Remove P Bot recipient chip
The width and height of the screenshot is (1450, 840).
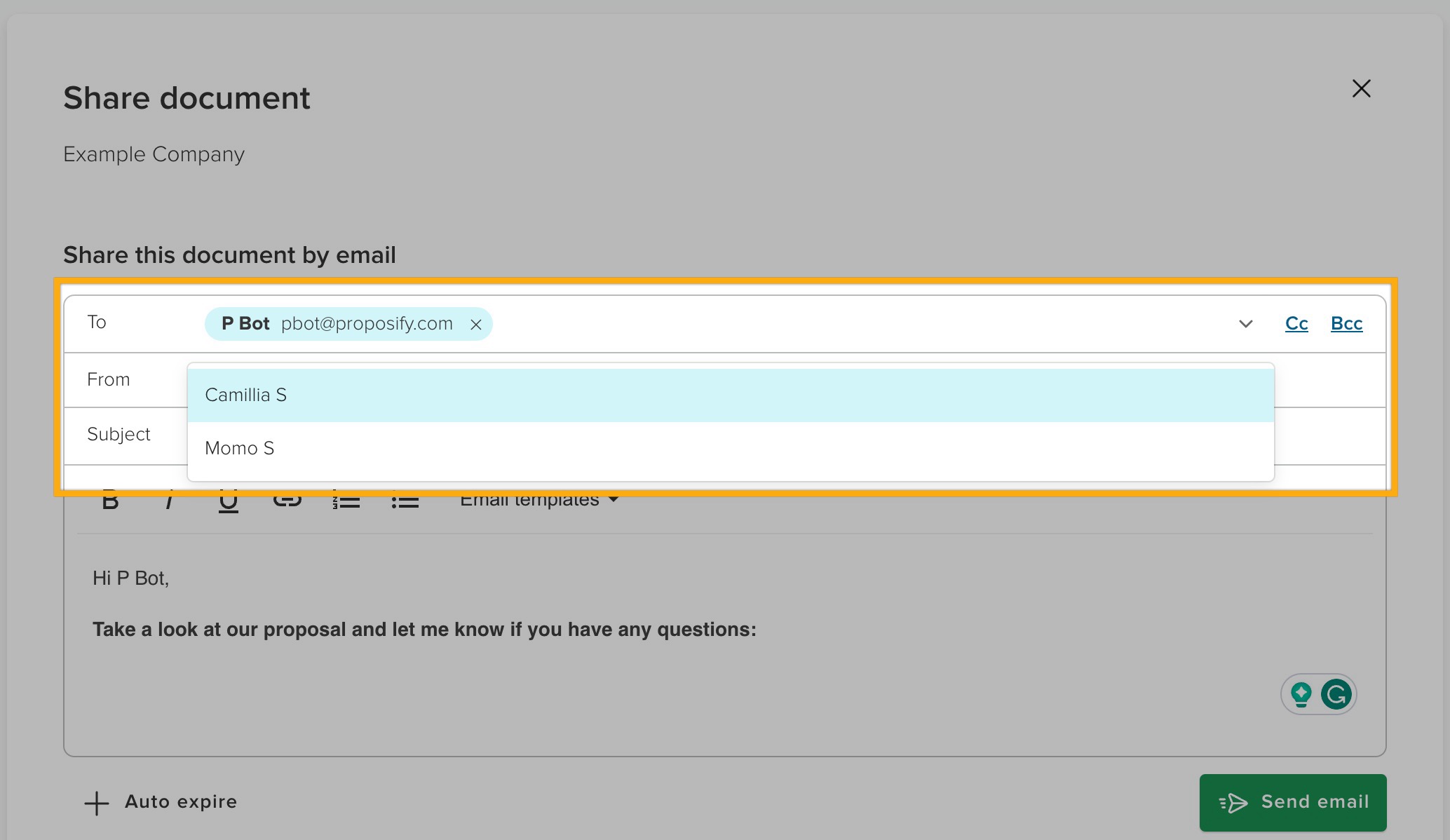click(x=476, y=325)
